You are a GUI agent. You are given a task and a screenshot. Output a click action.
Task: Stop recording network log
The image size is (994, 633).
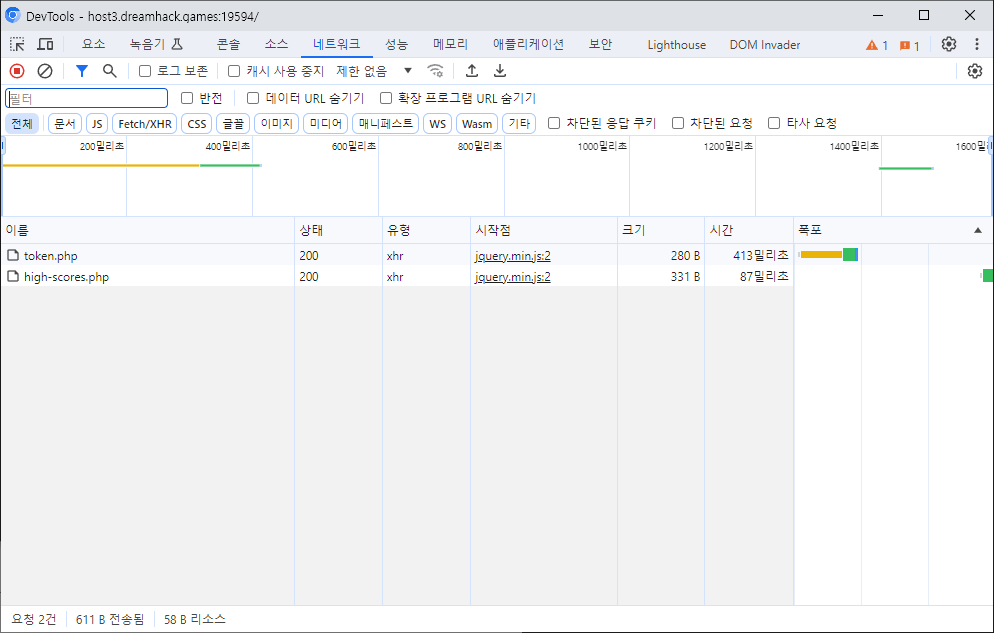pos(17,71)
